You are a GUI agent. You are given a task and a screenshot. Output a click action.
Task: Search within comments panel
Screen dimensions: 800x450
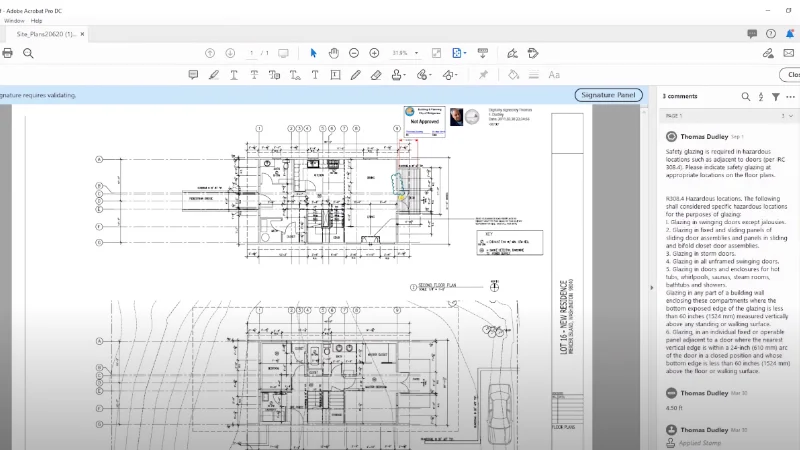[746, 96]
